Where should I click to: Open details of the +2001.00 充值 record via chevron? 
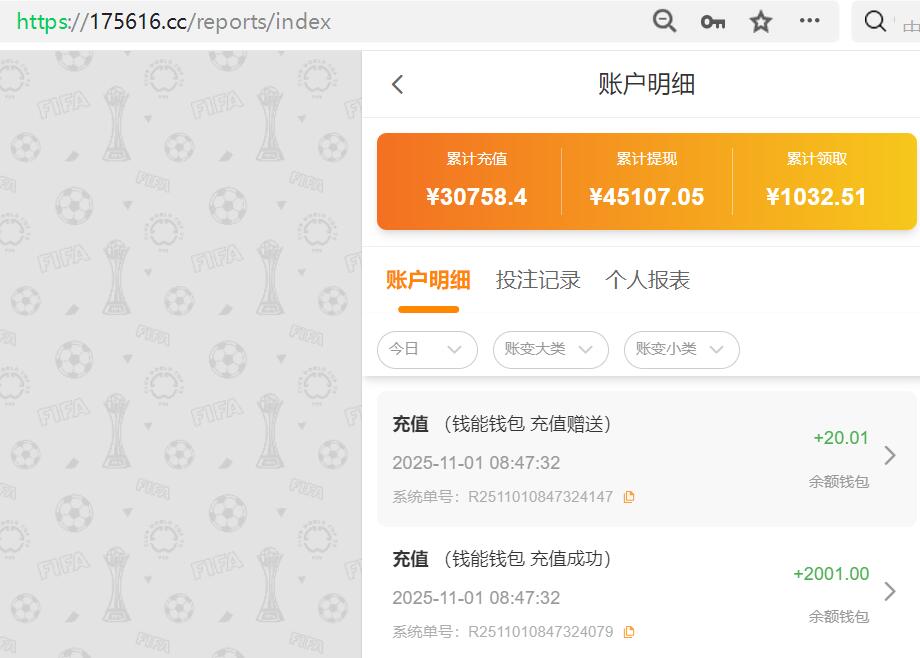[890, 592]
